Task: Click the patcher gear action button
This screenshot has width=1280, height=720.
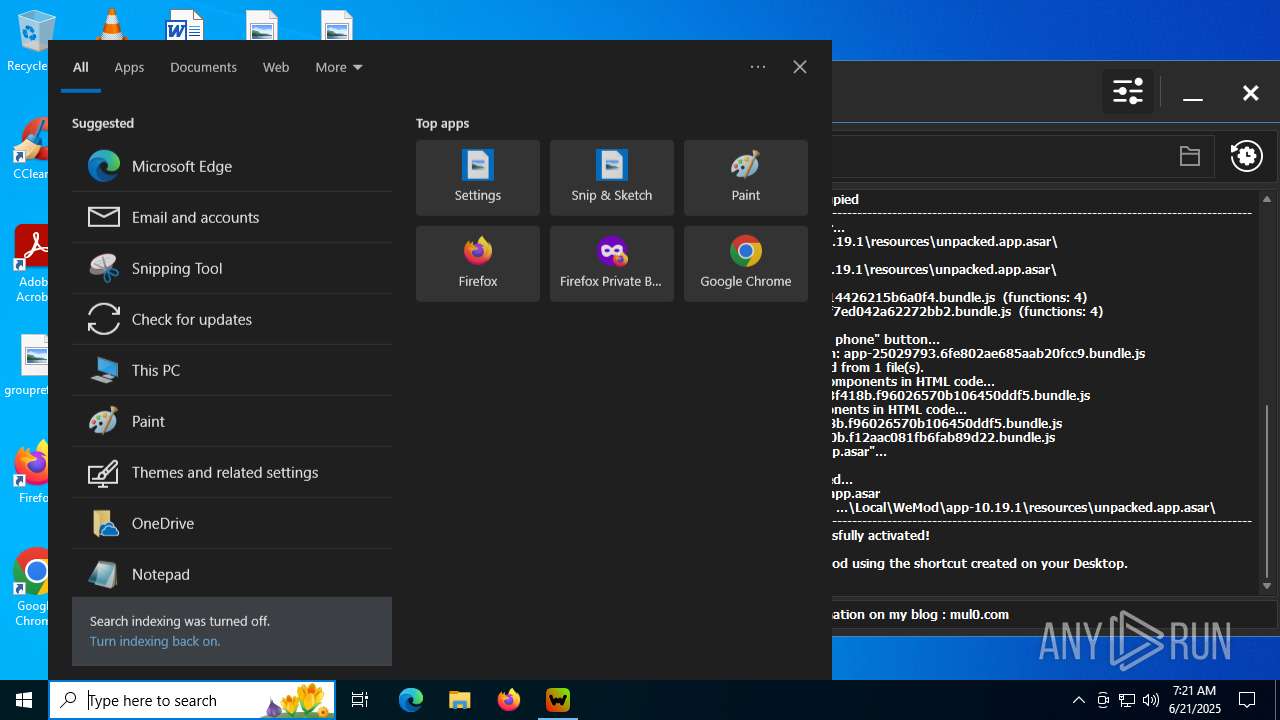Action: tap(1247, 156)
